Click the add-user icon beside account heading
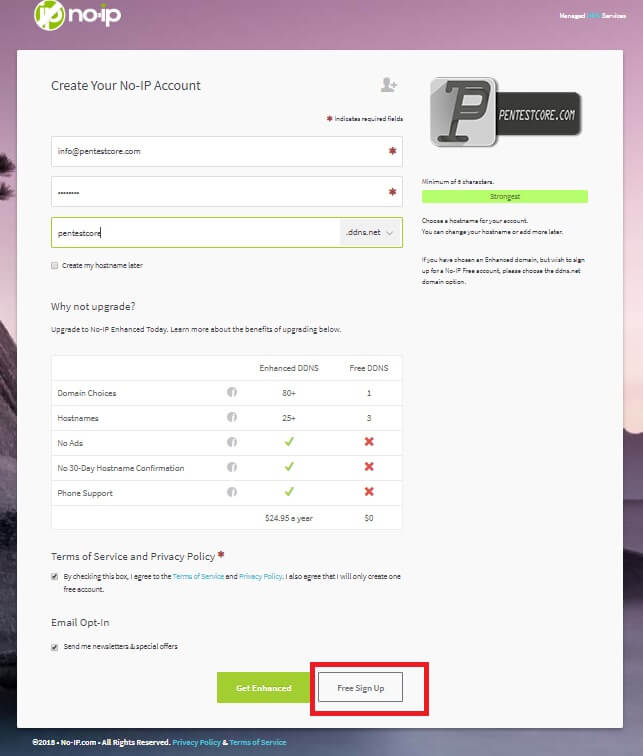Viewport: 643px width, 756px height. [x=388, y=85]
